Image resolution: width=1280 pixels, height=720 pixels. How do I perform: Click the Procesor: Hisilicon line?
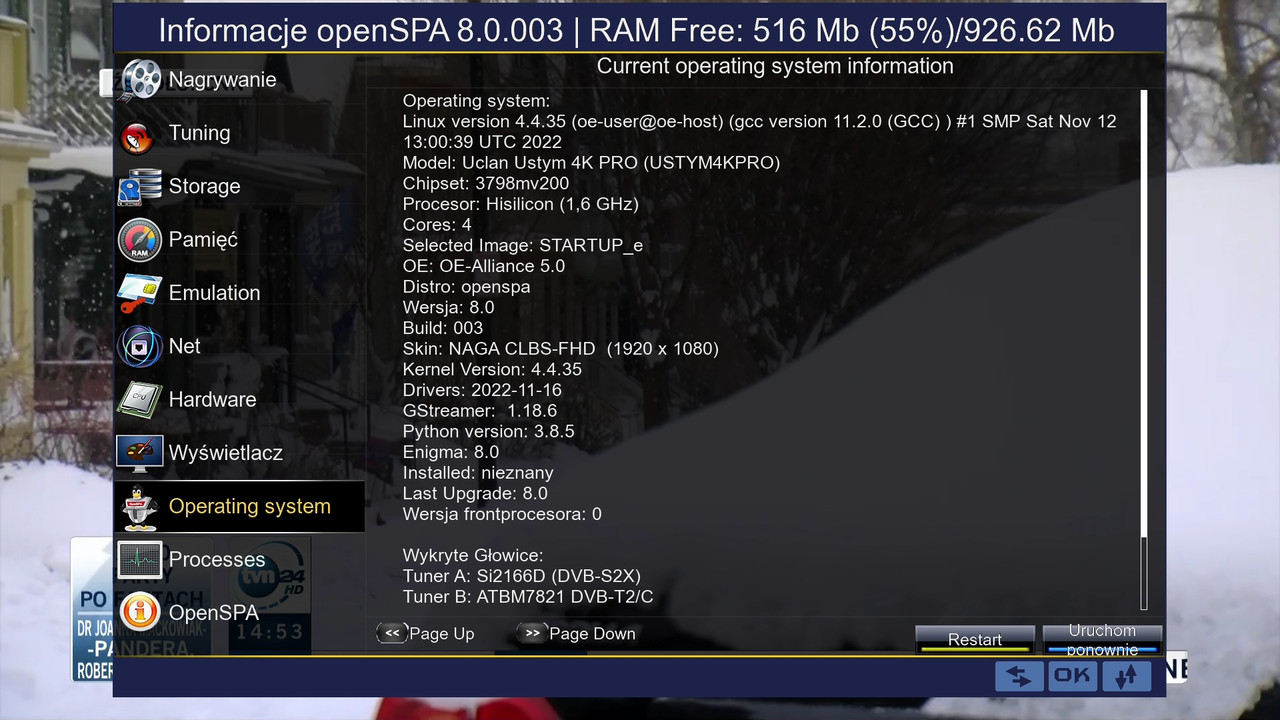521,204
